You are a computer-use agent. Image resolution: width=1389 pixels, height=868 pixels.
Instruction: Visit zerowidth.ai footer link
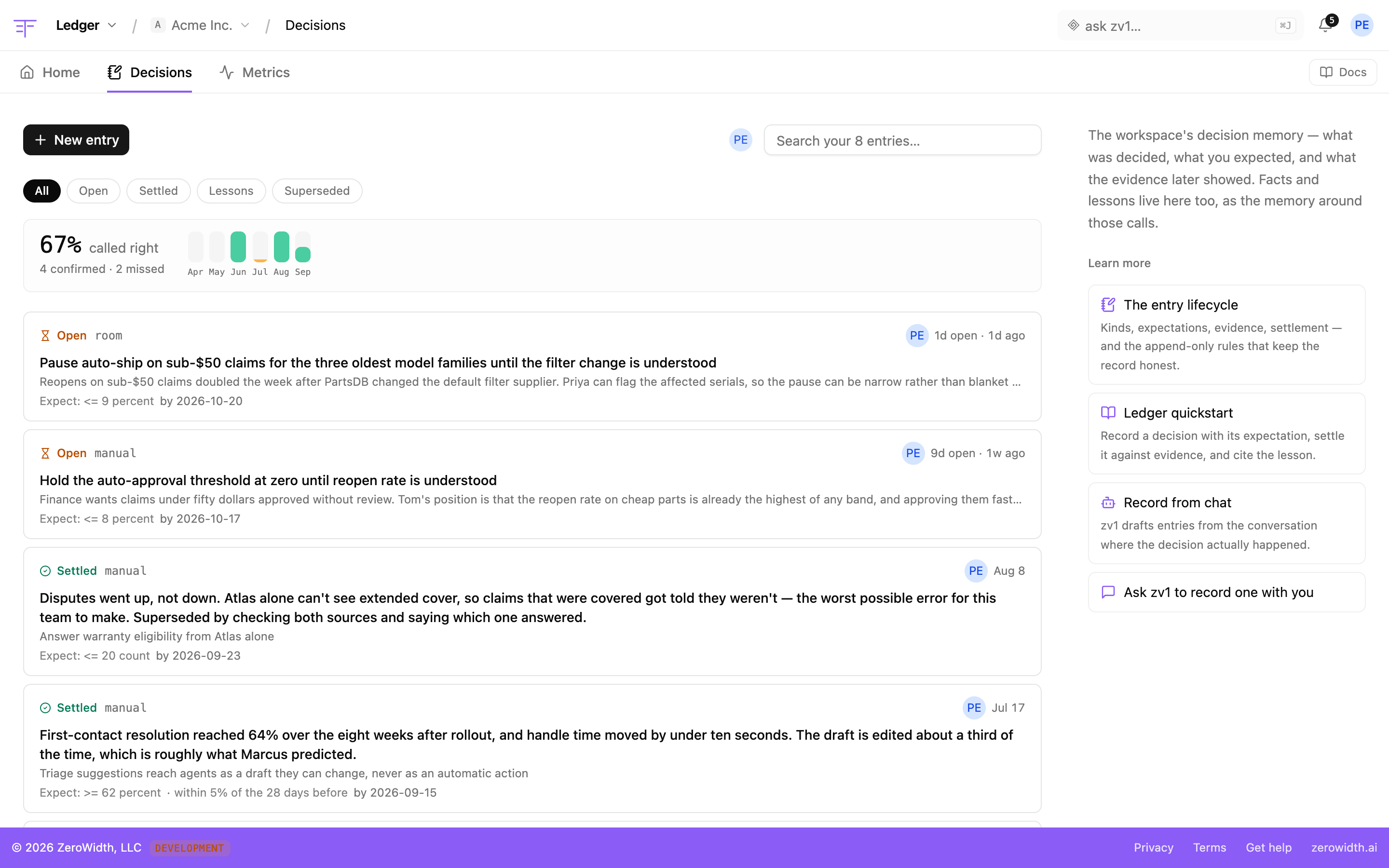tap(1344, 847)
